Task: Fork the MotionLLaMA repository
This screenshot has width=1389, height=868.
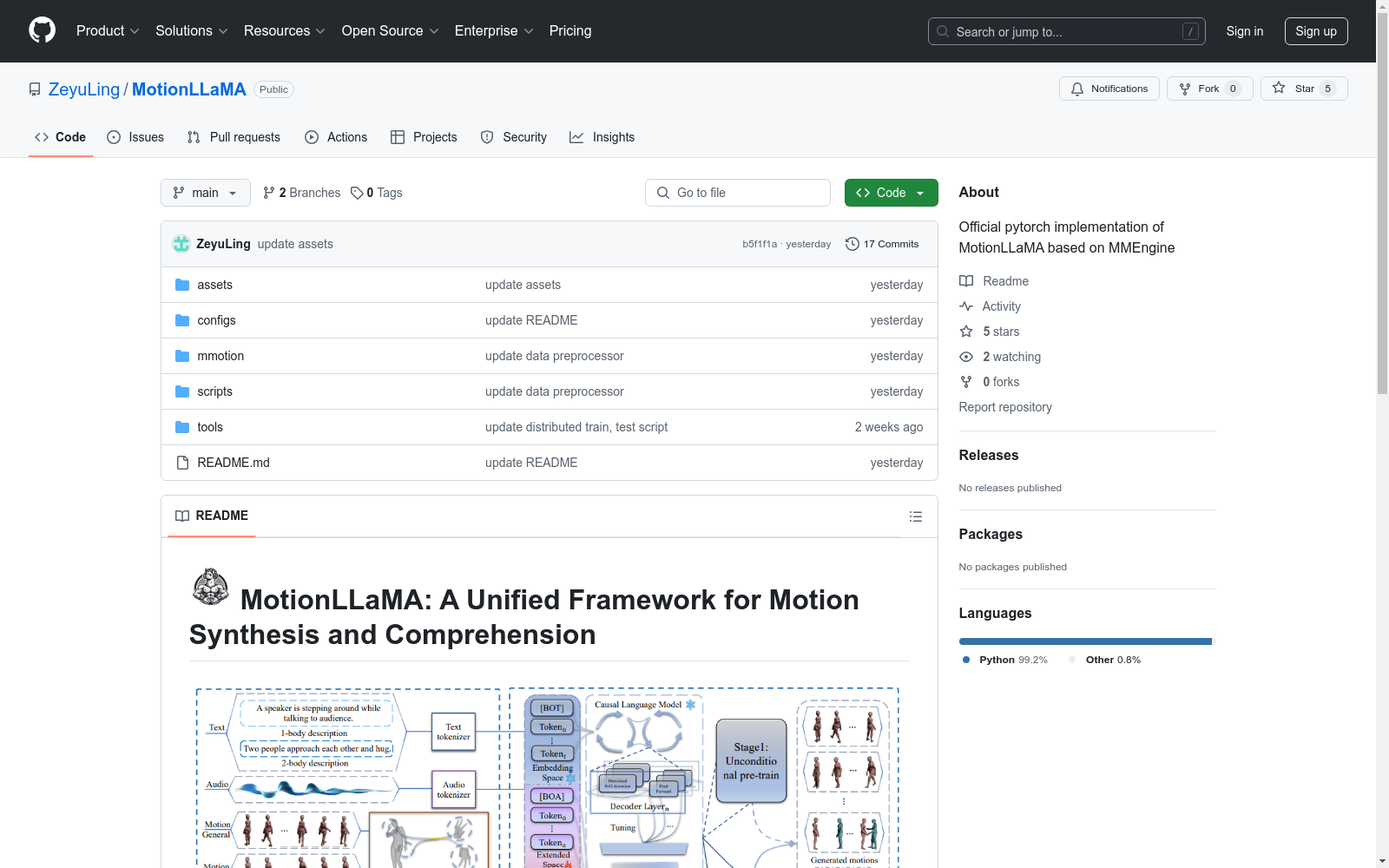Action: pos(1209,89)
